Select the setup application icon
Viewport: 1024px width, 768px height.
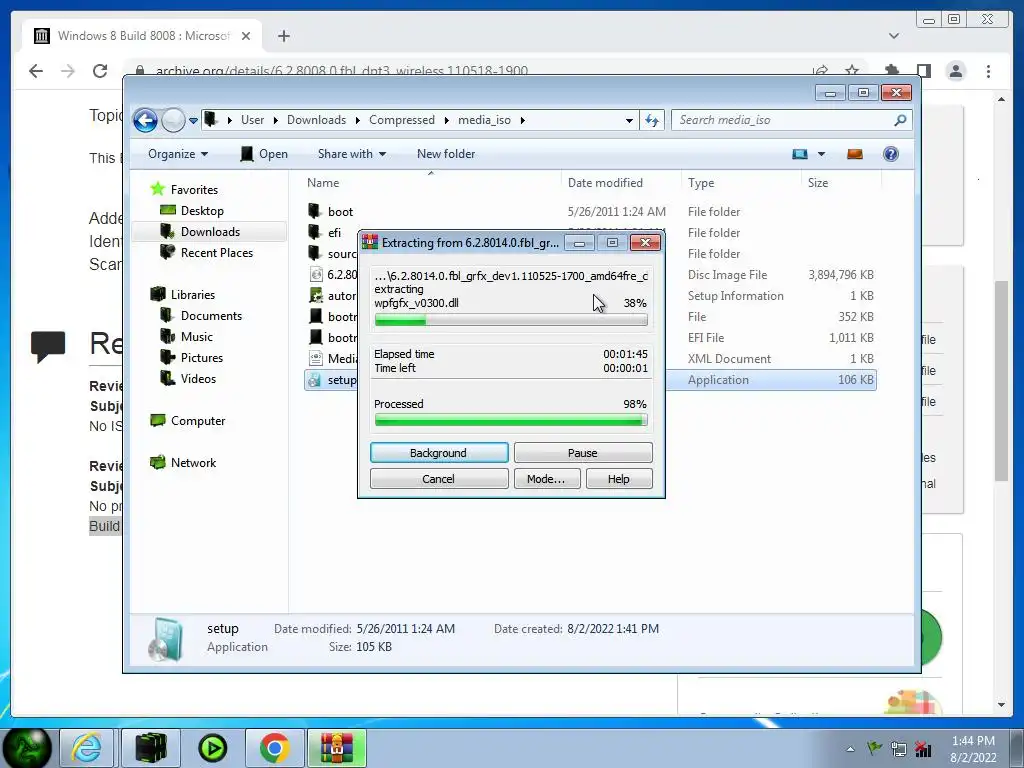tap(315, 379)
